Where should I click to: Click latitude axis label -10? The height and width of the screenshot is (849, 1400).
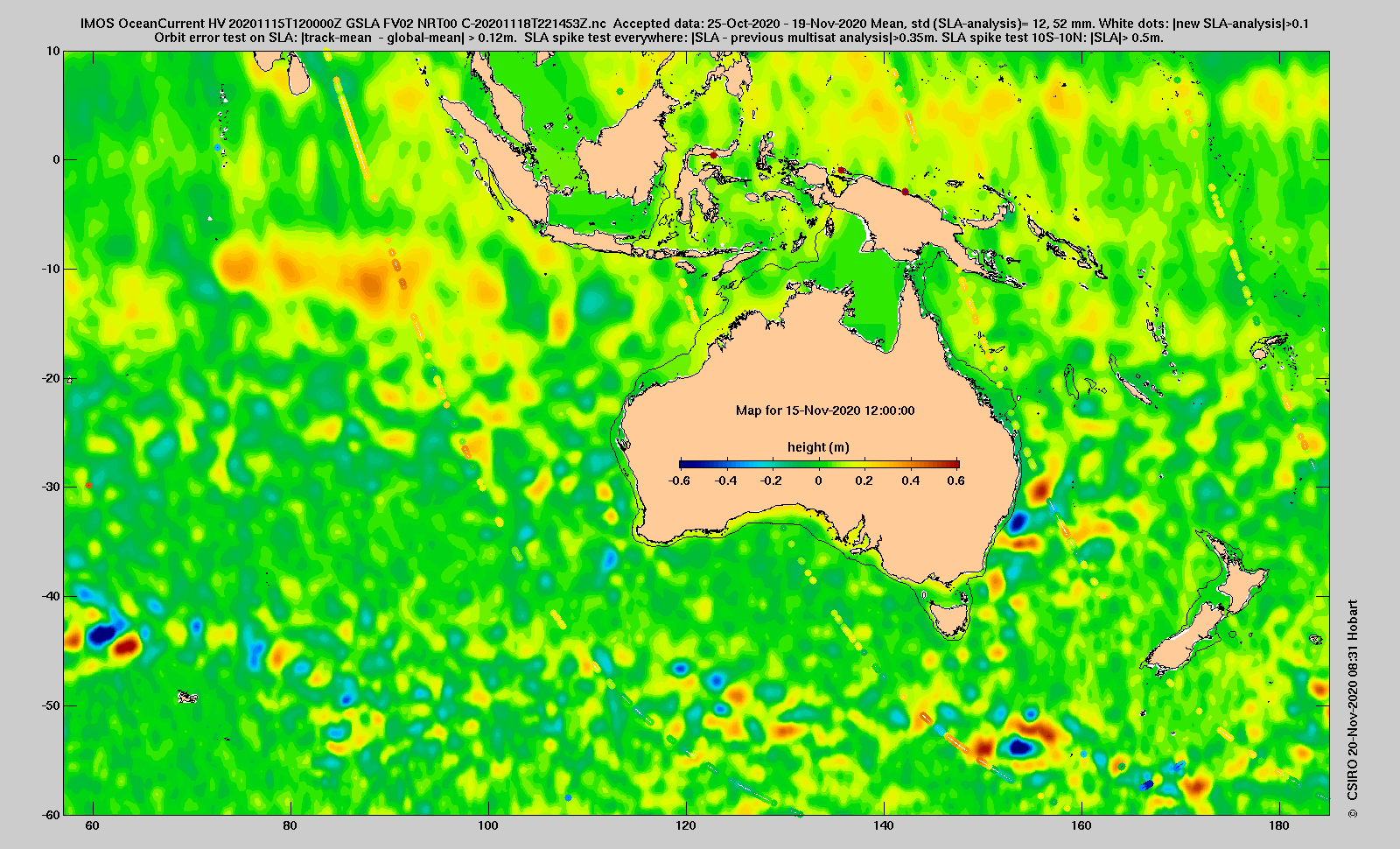coord(50,269)
